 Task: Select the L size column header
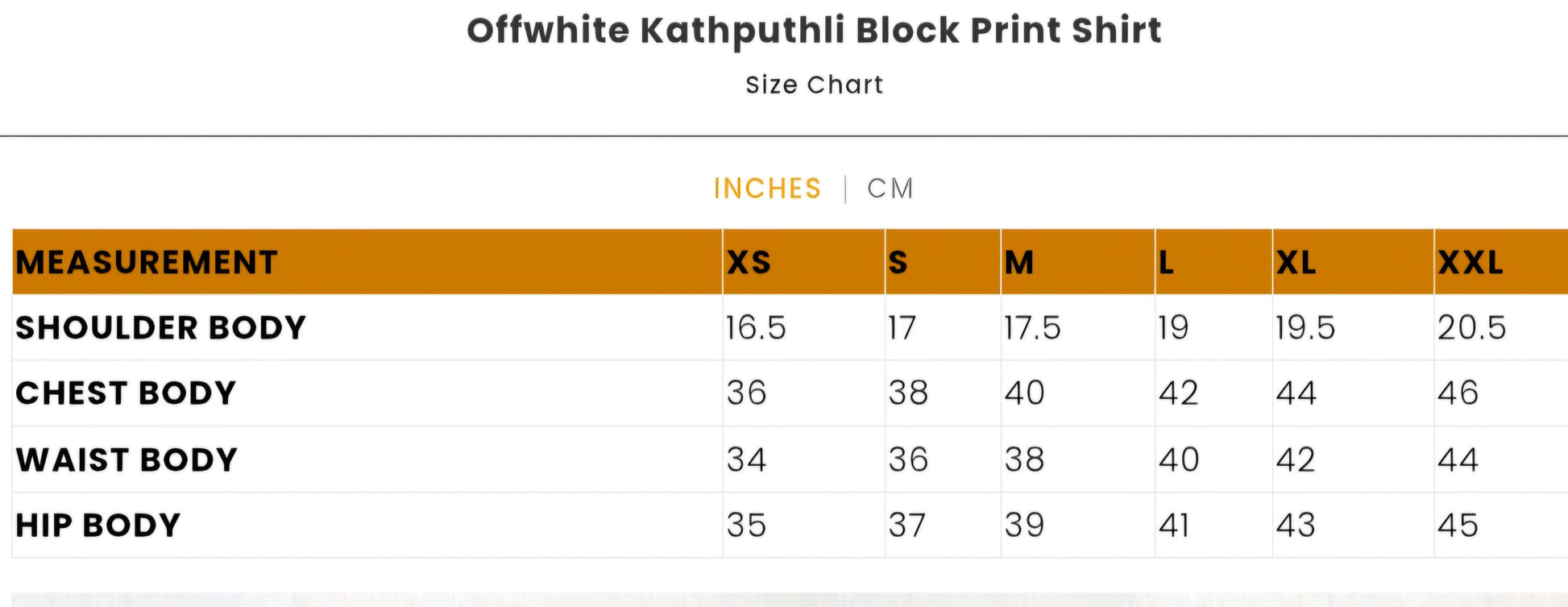1166,263
